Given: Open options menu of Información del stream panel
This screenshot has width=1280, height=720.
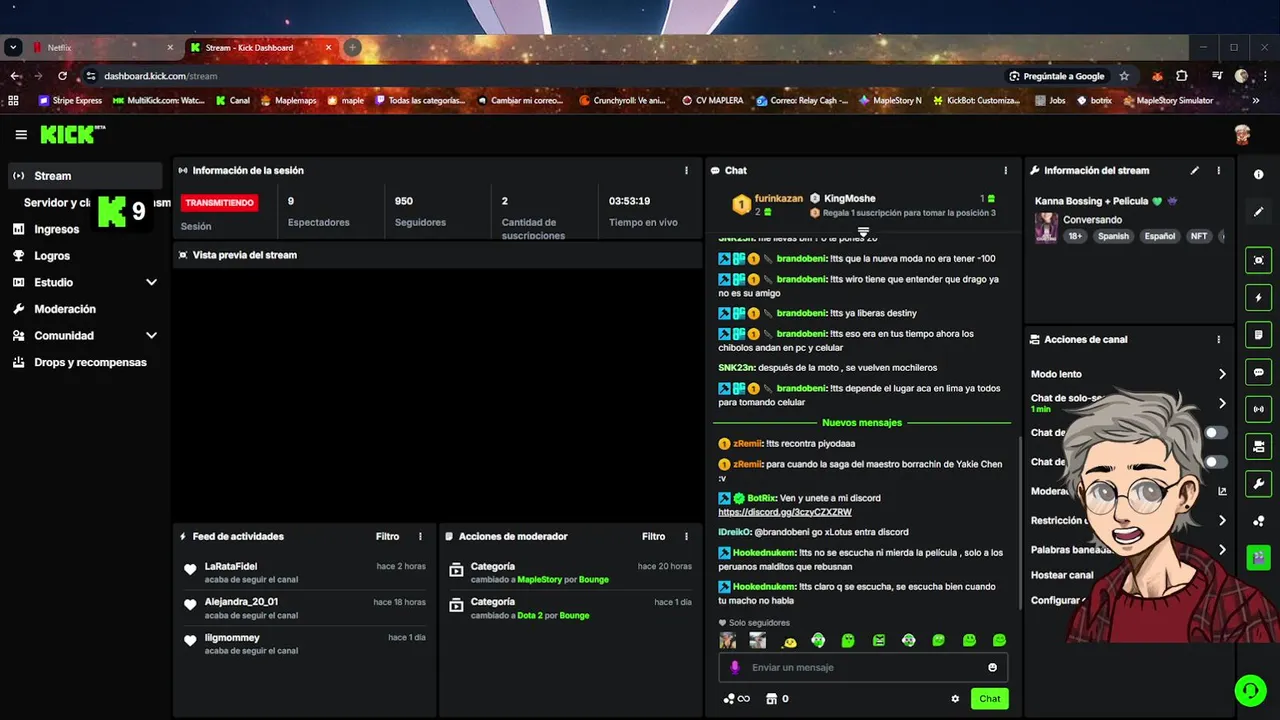Looking at the screenshot, I should point(1218,171).
